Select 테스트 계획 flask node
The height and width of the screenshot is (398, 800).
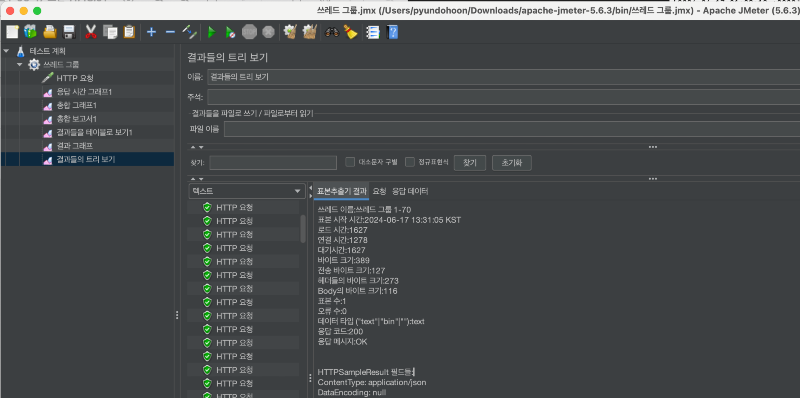[47, 51]
